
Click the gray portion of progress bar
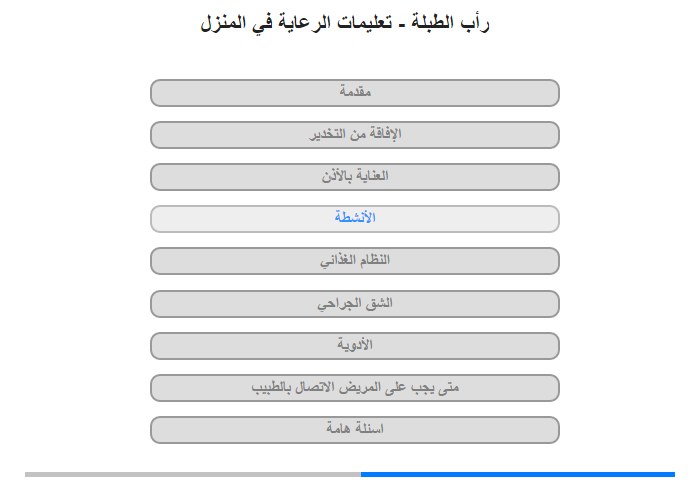(x=193, y=474)
